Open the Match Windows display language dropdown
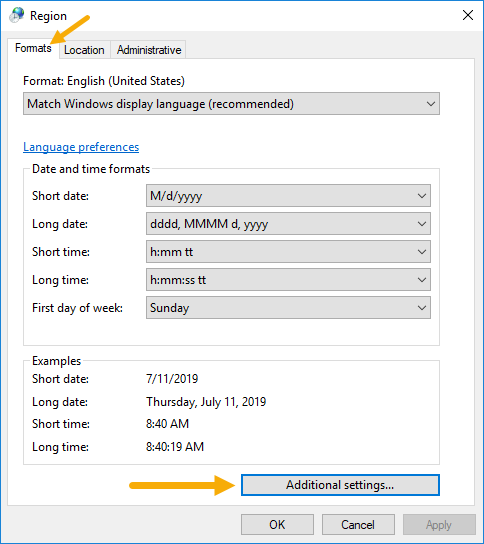This screenshot has width=484, height=544. (x=231, y=104)
